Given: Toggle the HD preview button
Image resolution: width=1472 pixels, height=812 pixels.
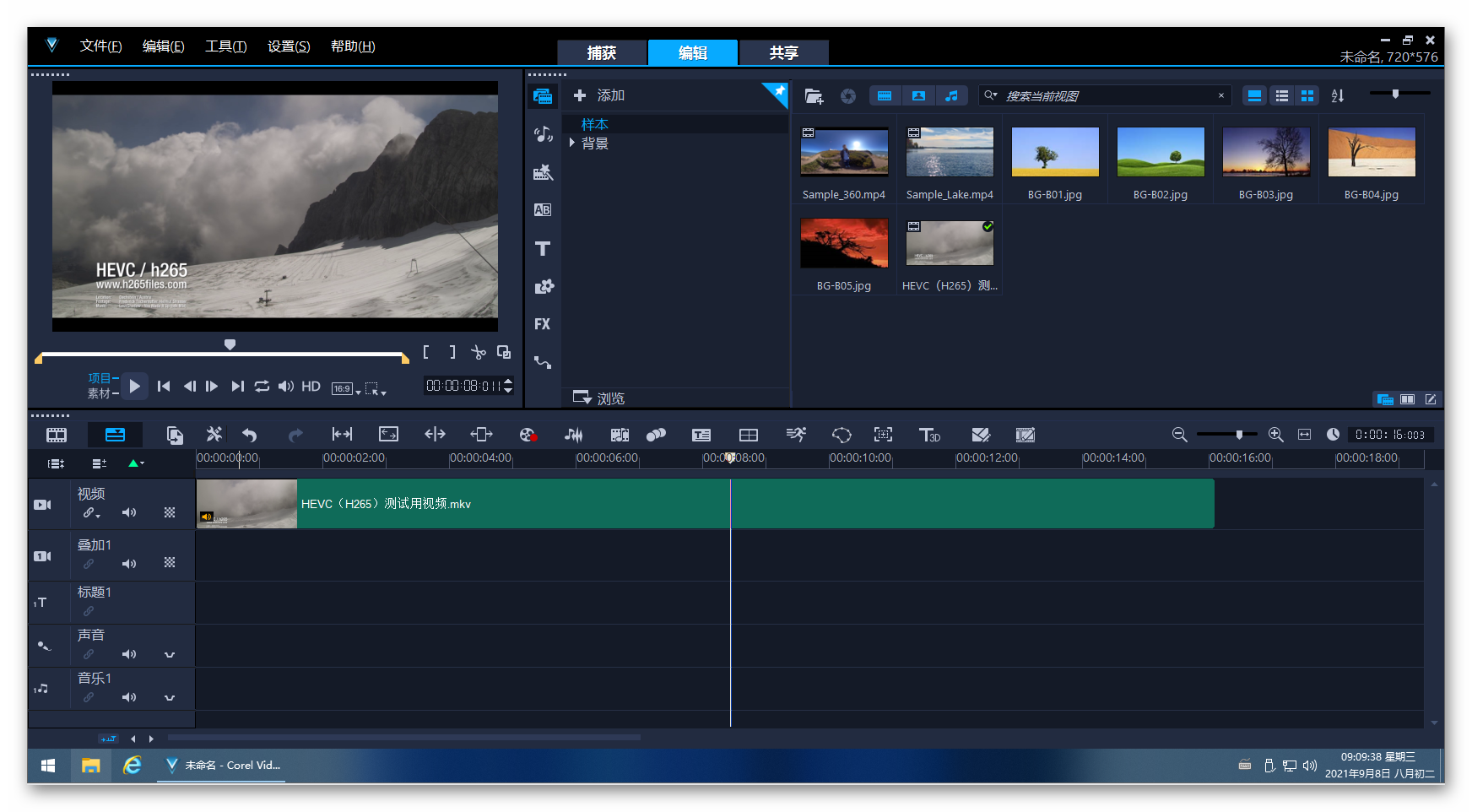Looking at the screenshot, I should (311, 387).
